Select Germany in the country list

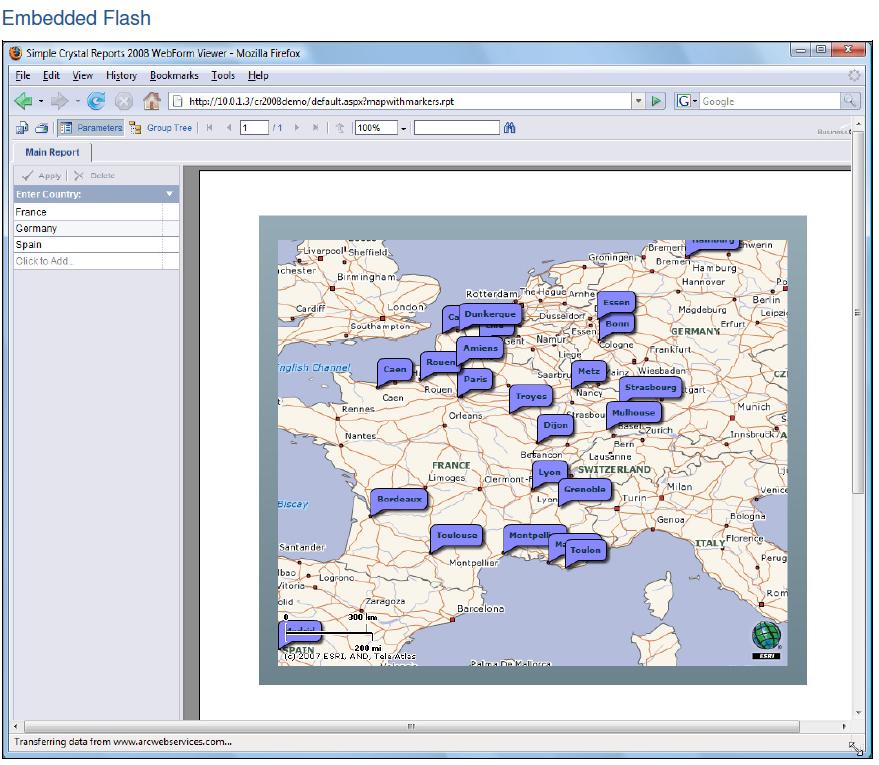tap(96, 228)
